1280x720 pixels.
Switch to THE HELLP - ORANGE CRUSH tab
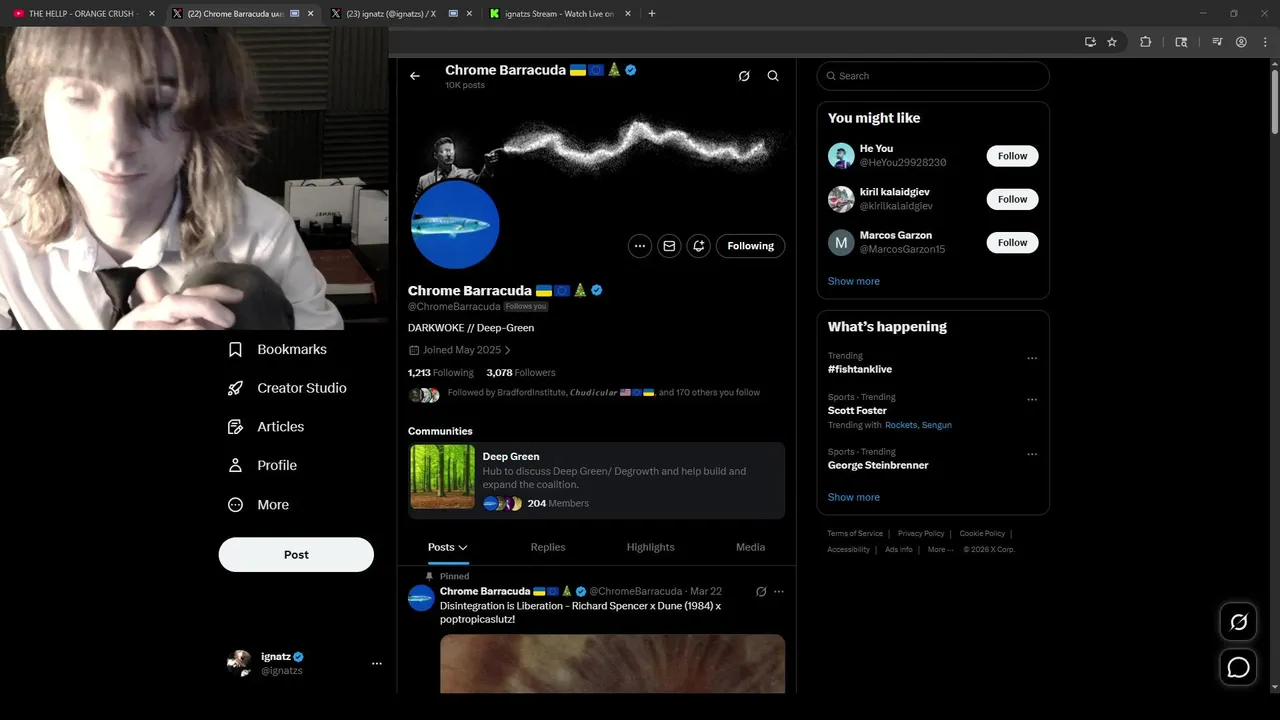pos(84,14)
